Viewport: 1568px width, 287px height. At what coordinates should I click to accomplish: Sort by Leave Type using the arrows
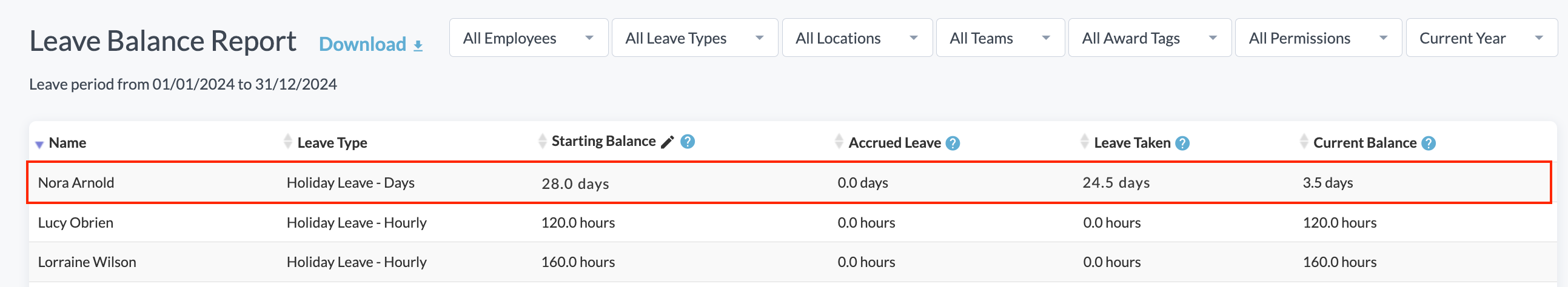click(288, 142)
